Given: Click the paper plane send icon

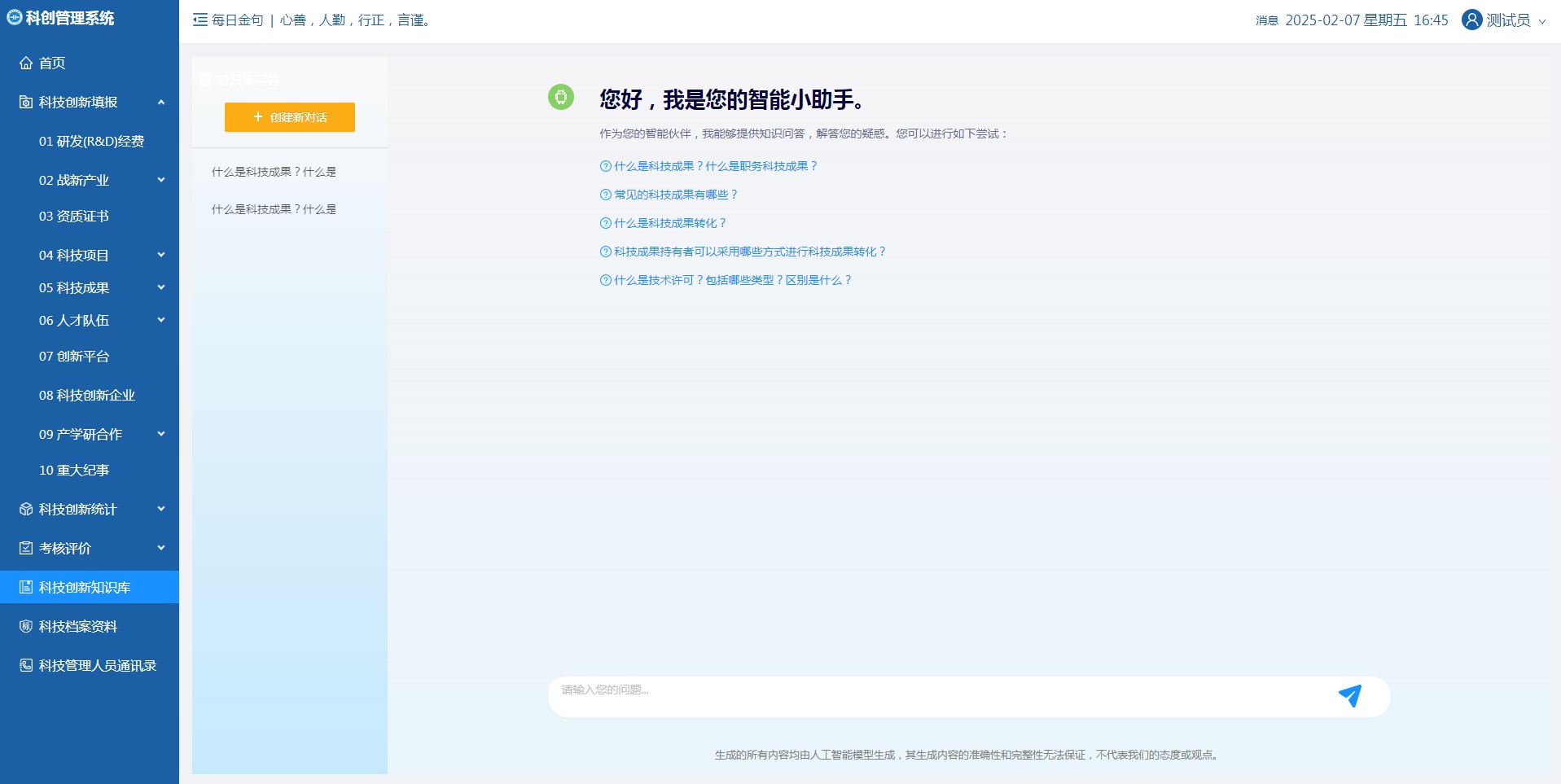Looking at the screenshot, I should pos(1349,696).
